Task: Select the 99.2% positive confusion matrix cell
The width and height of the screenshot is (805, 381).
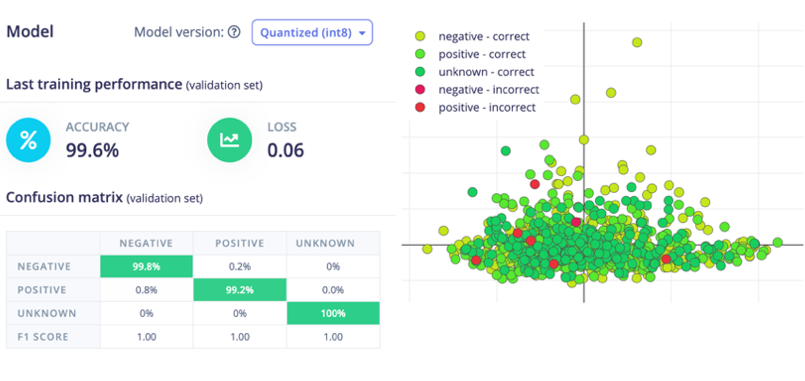Action: [240, 290]
